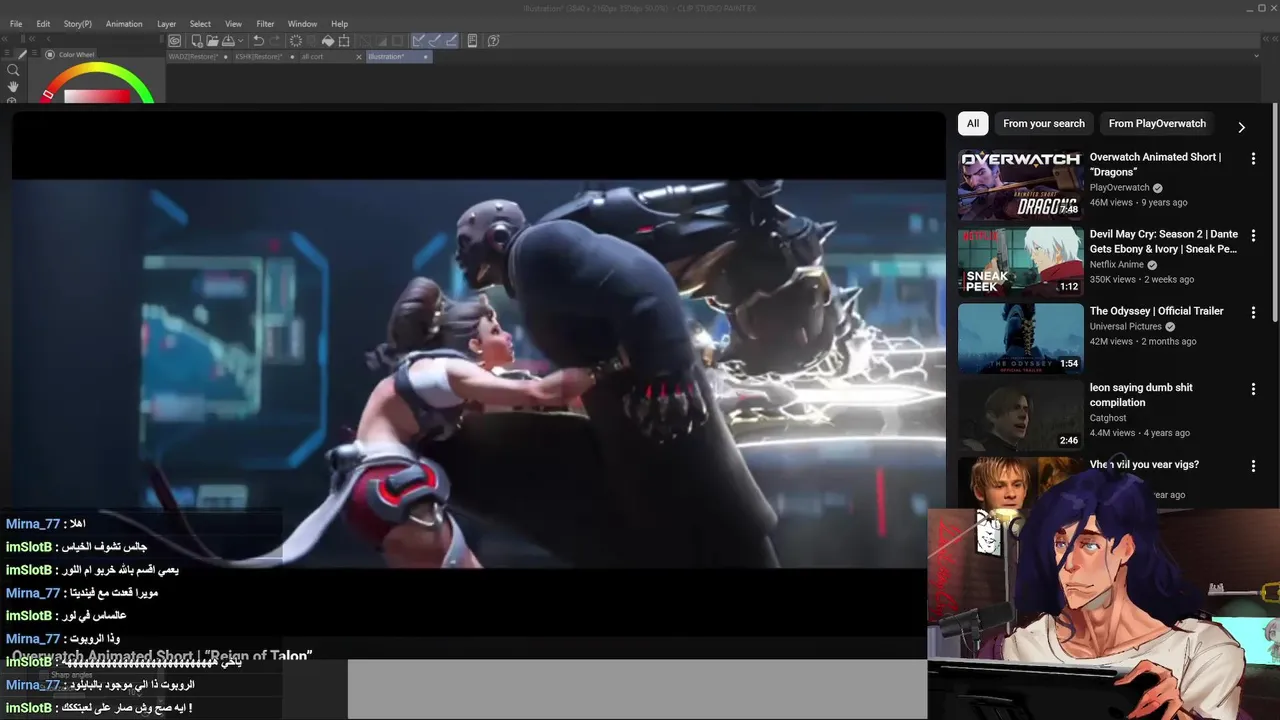Collapse second left palette dock double arrow
Screen dimensions: 1280x720
(x=32, y=39)
